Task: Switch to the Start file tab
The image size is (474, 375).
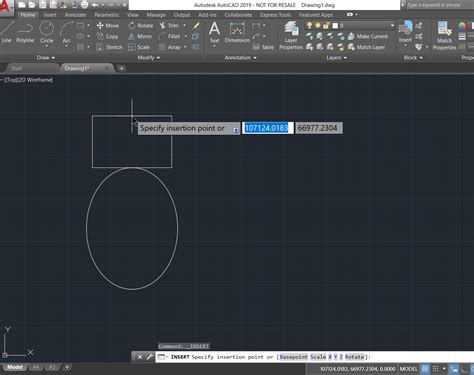Action: click(17, 68)
